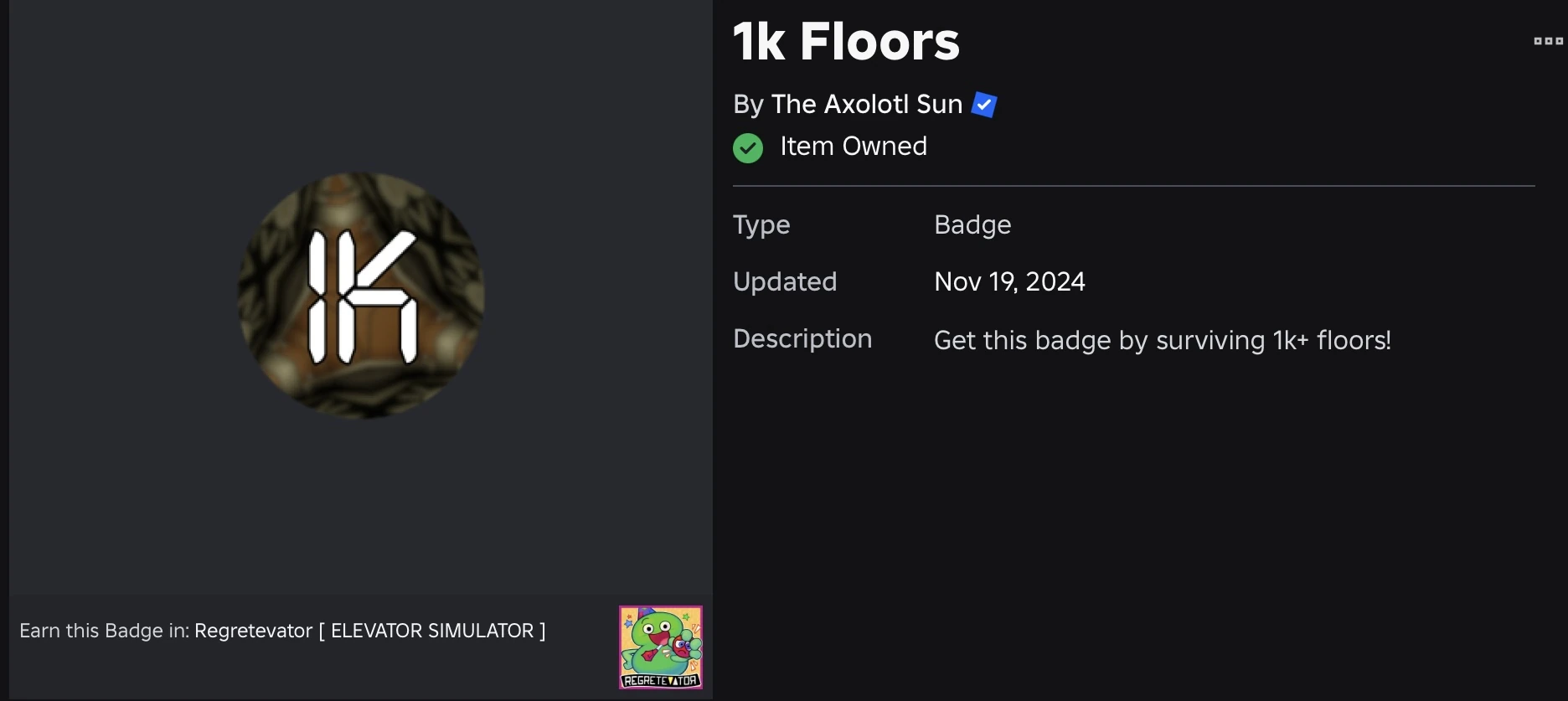Select the badge description text
Screen dimensions: 1568x701
coord(1163,340)
